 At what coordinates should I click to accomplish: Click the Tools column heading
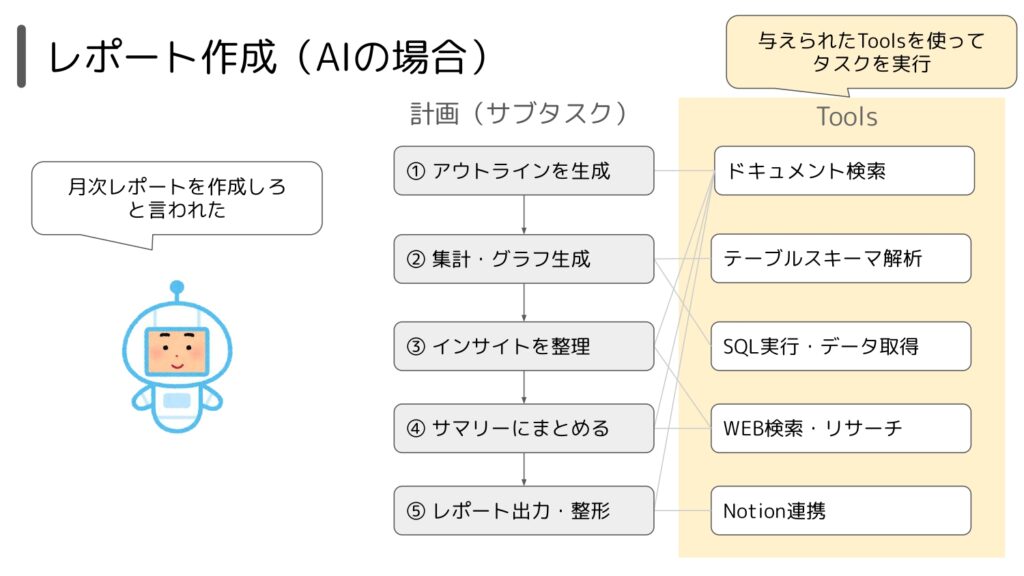847,117
